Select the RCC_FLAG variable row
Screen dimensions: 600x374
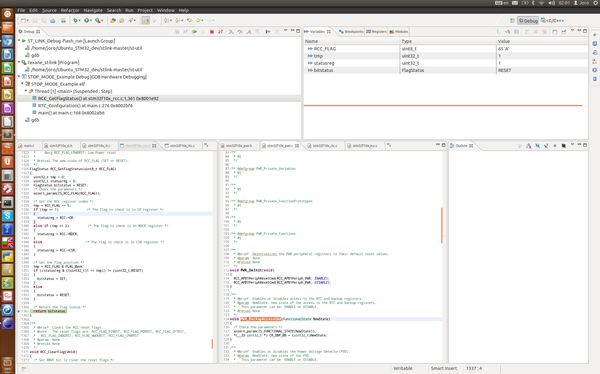tap(446, 49)
